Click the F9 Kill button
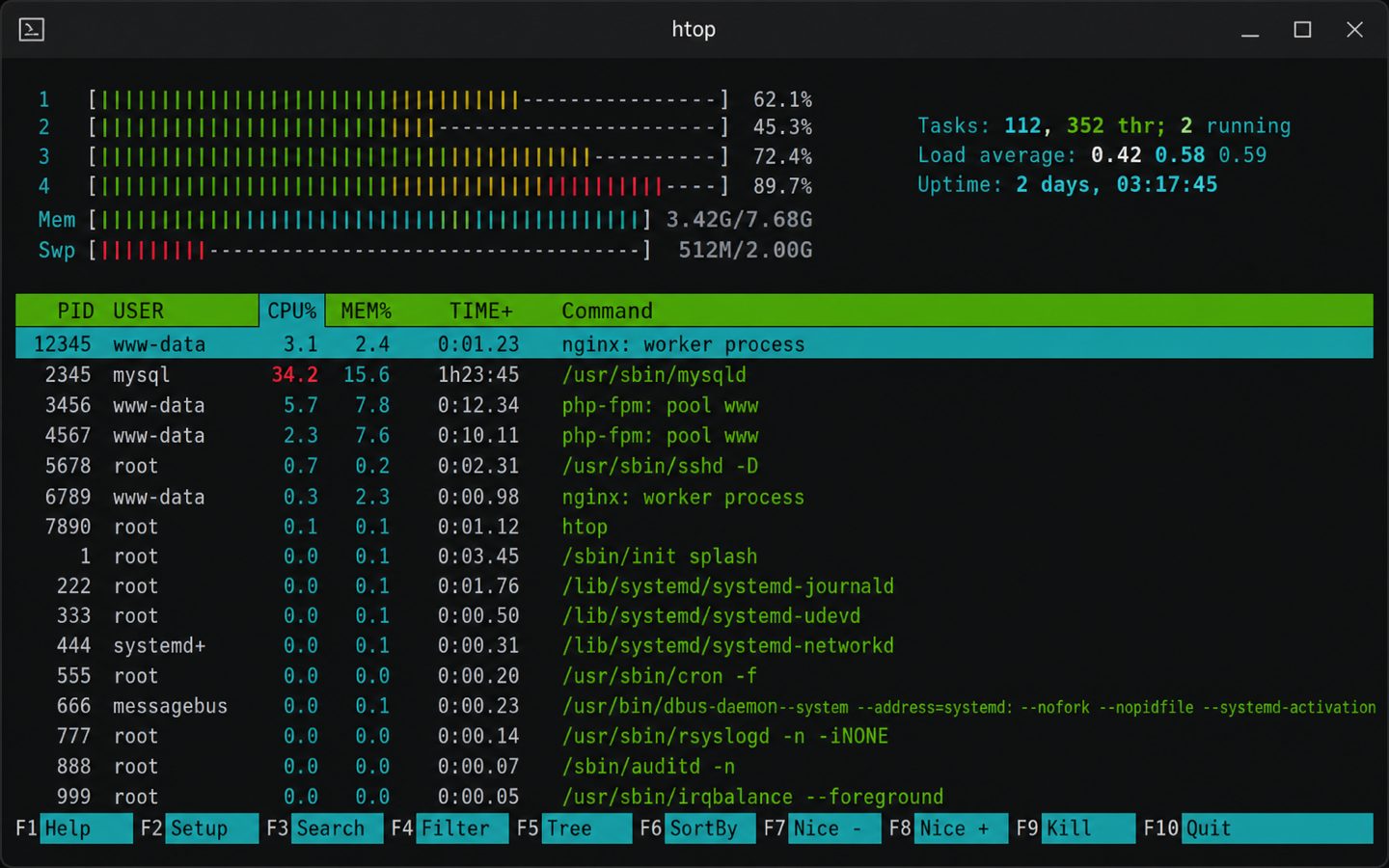The width and height of the screenshot is (1389, 868). (x=1075, y=828)
